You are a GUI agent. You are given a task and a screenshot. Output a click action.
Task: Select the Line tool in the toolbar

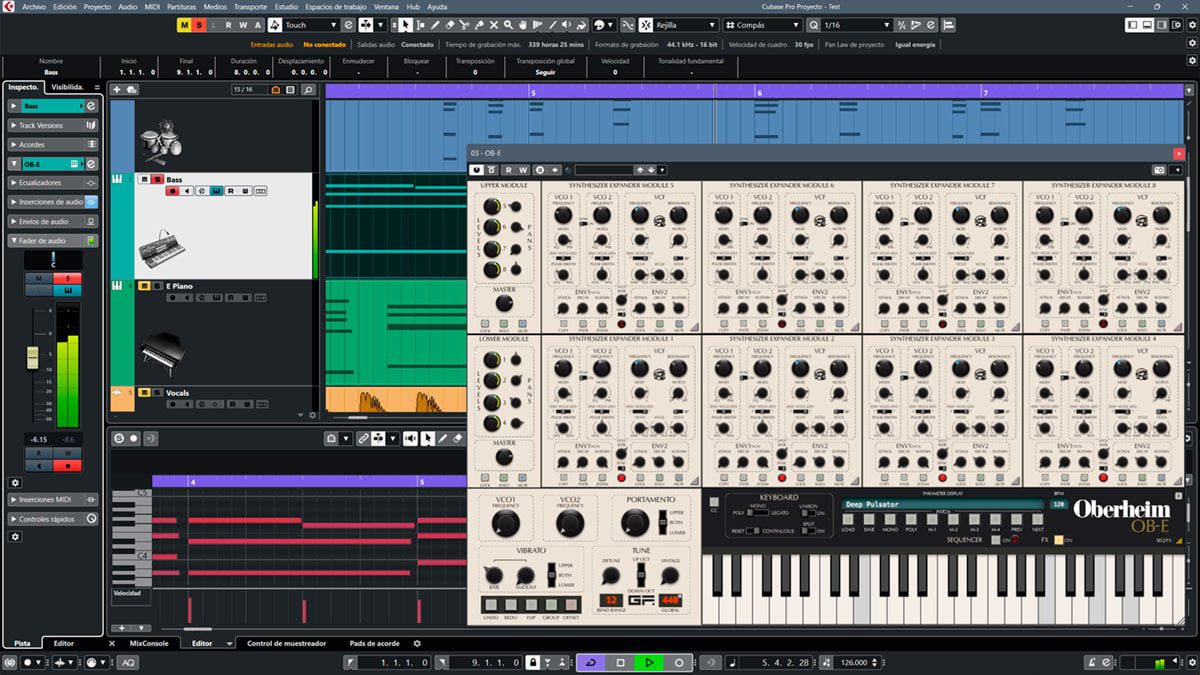(553, 25)
